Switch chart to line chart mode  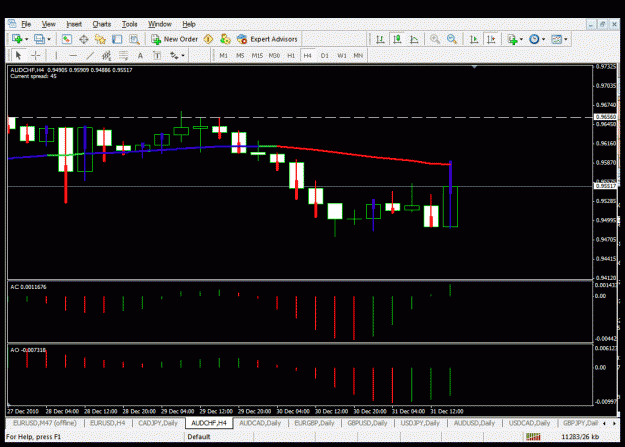[414, 39]
